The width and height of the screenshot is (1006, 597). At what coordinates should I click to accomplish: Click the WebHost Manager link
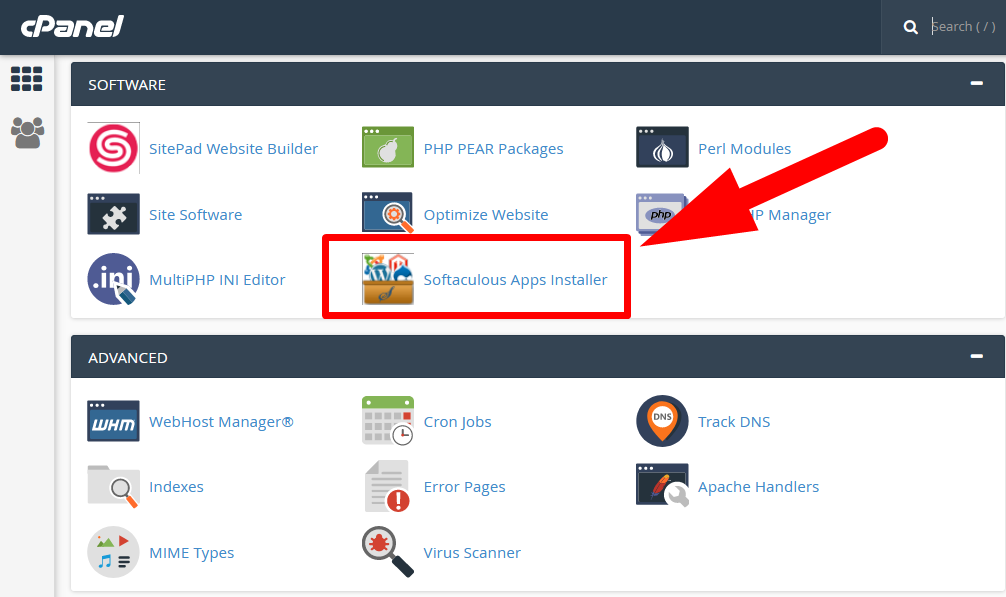(x=221, y=422)
